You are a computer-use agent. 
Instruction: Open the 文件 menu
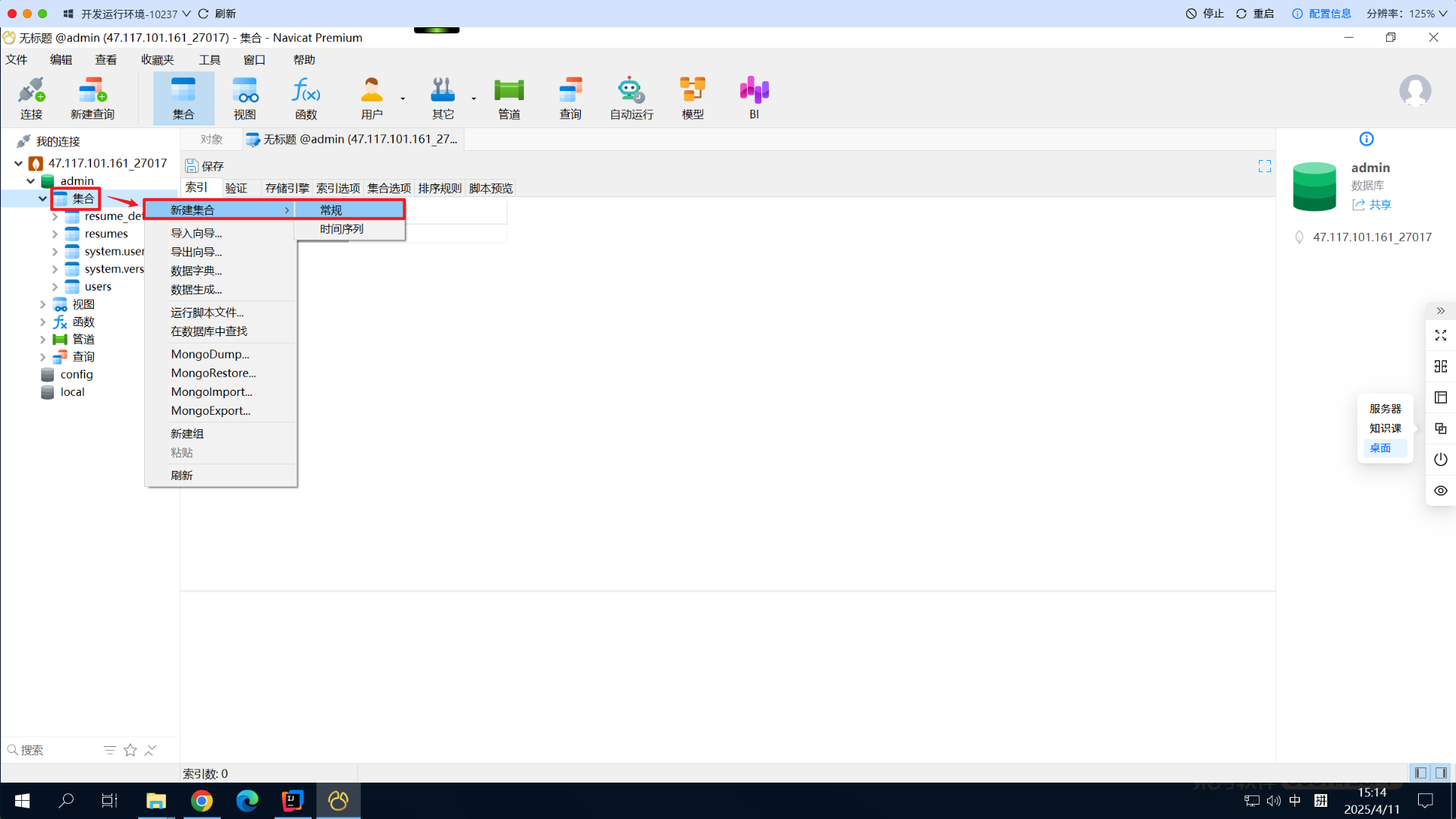[17, 60]
